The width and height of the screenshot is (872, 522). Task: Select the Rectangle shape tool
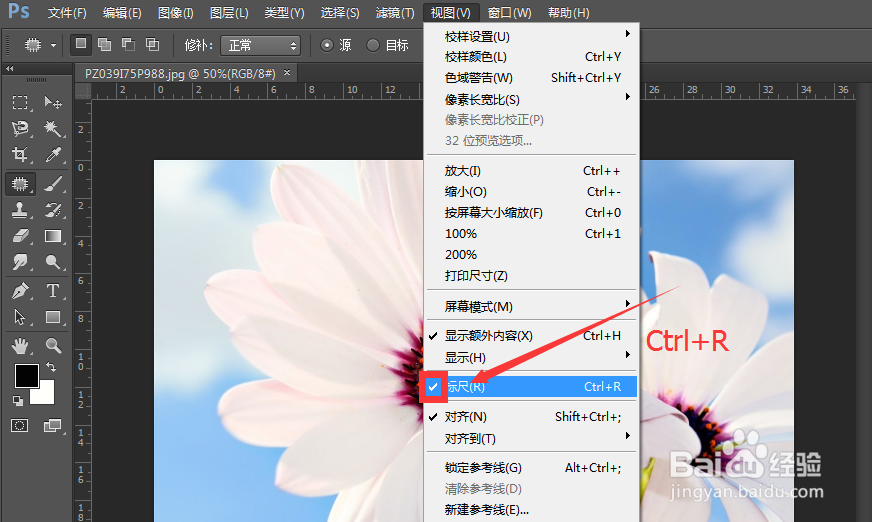pyautogui.click(x=53, y=317)
